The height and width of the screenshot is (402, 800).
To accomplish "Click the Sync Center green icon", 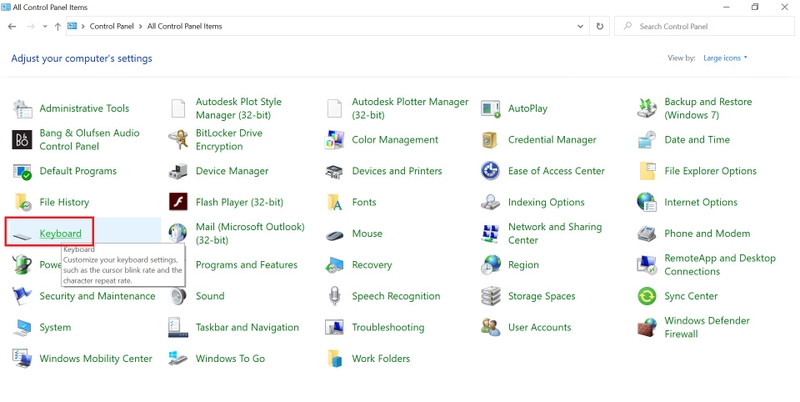I will point(647,296).
